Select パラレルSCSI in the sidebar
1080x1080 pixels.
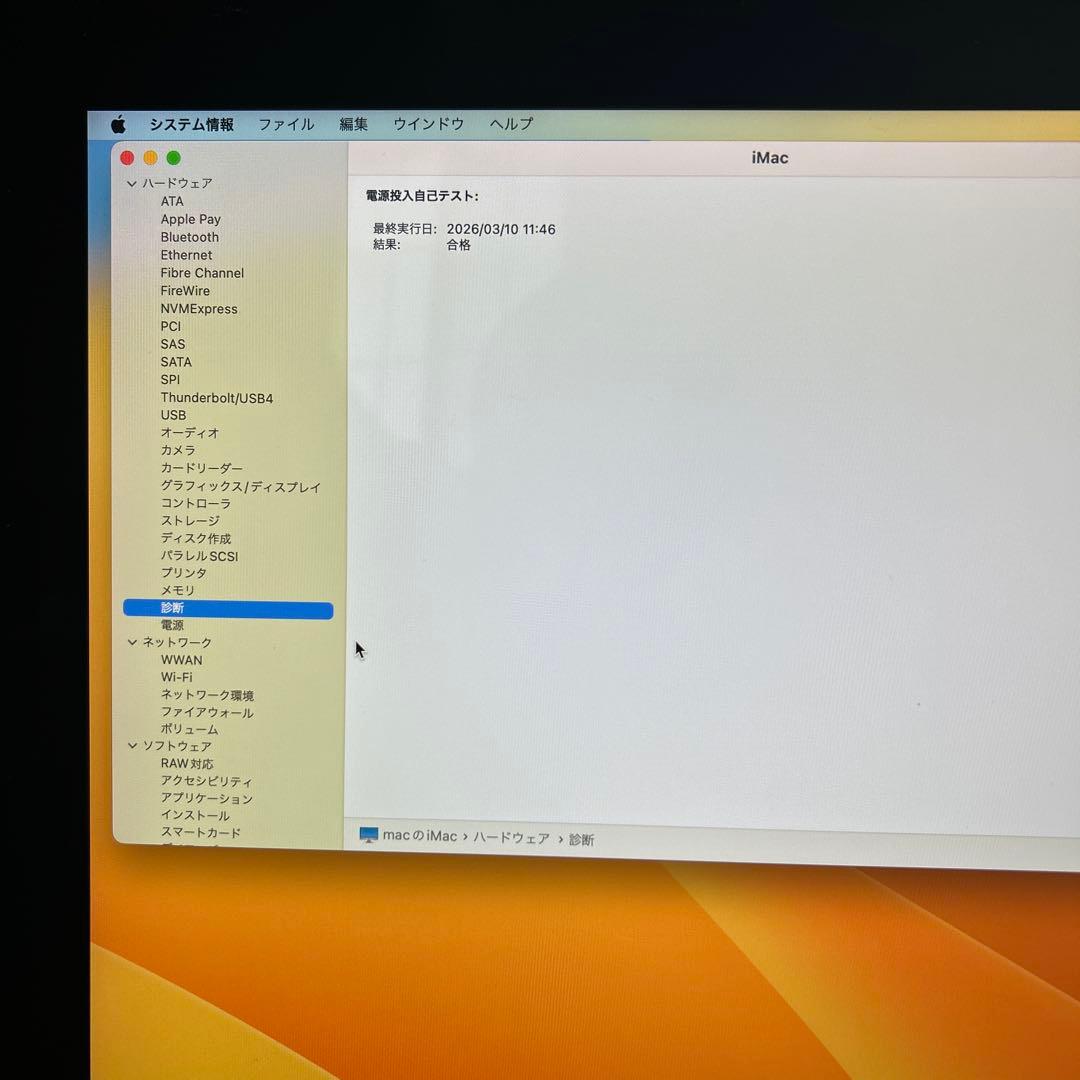point(200,556)
